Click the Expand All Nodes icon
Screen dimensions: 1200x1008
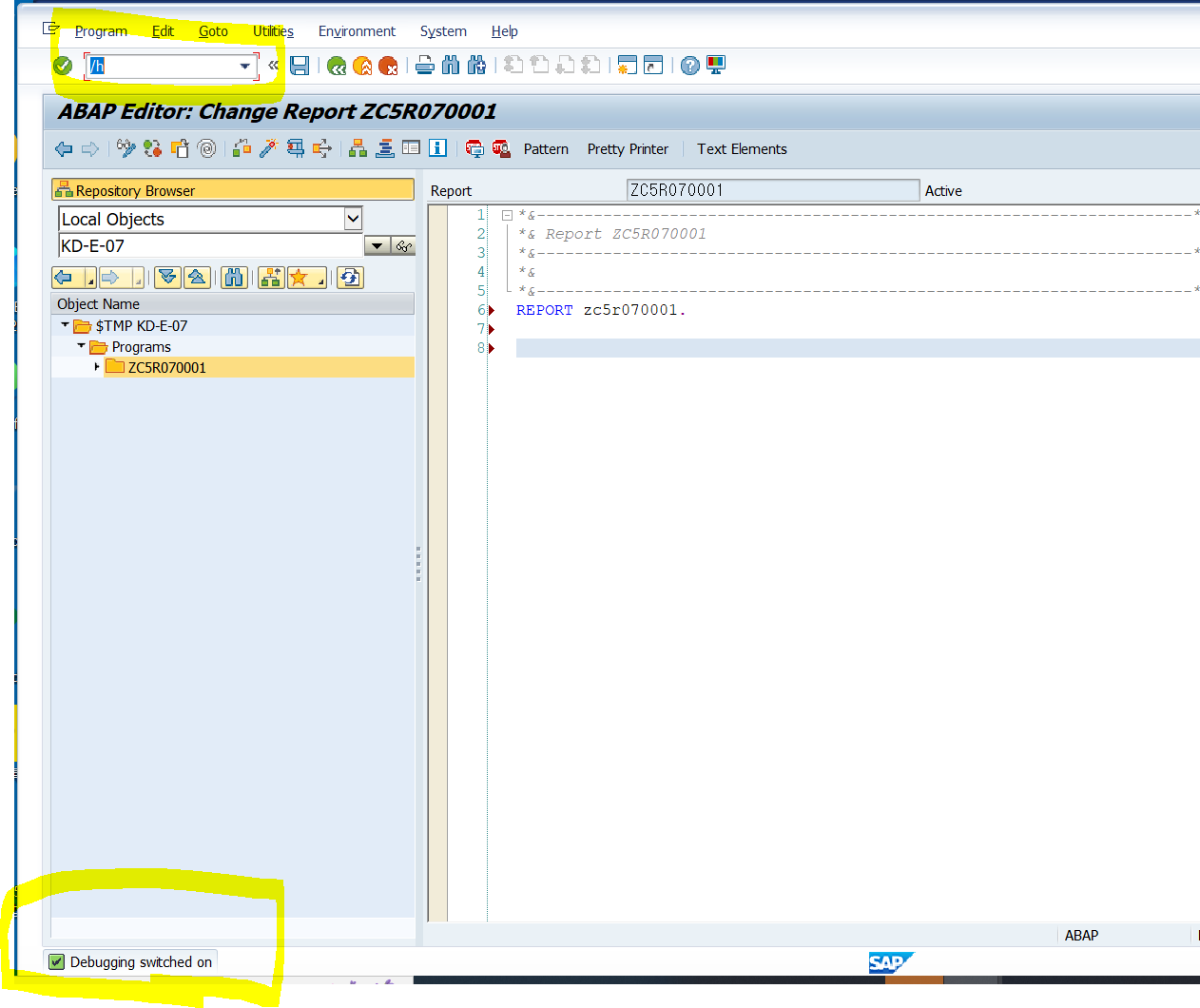(x=168, y=278)
